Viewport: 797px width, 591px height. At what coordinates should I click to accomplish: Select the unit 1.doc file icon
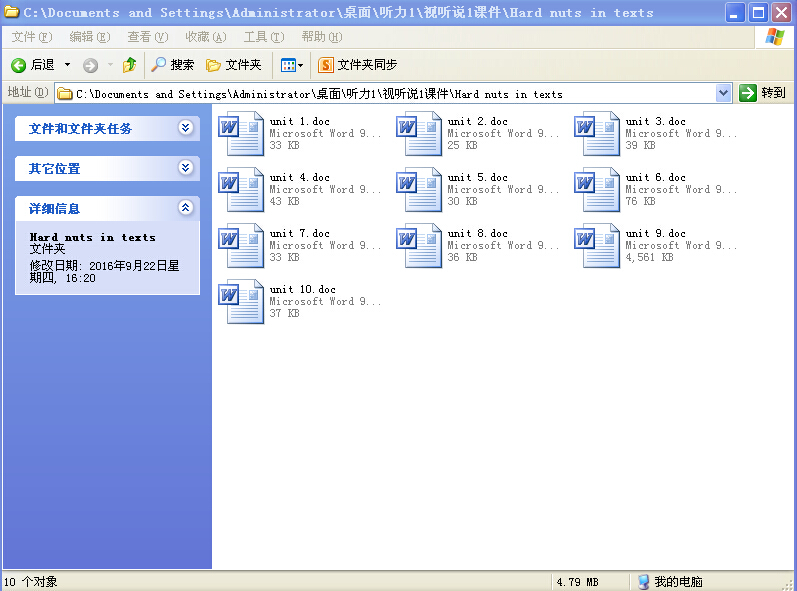click(x=241, y=134)
